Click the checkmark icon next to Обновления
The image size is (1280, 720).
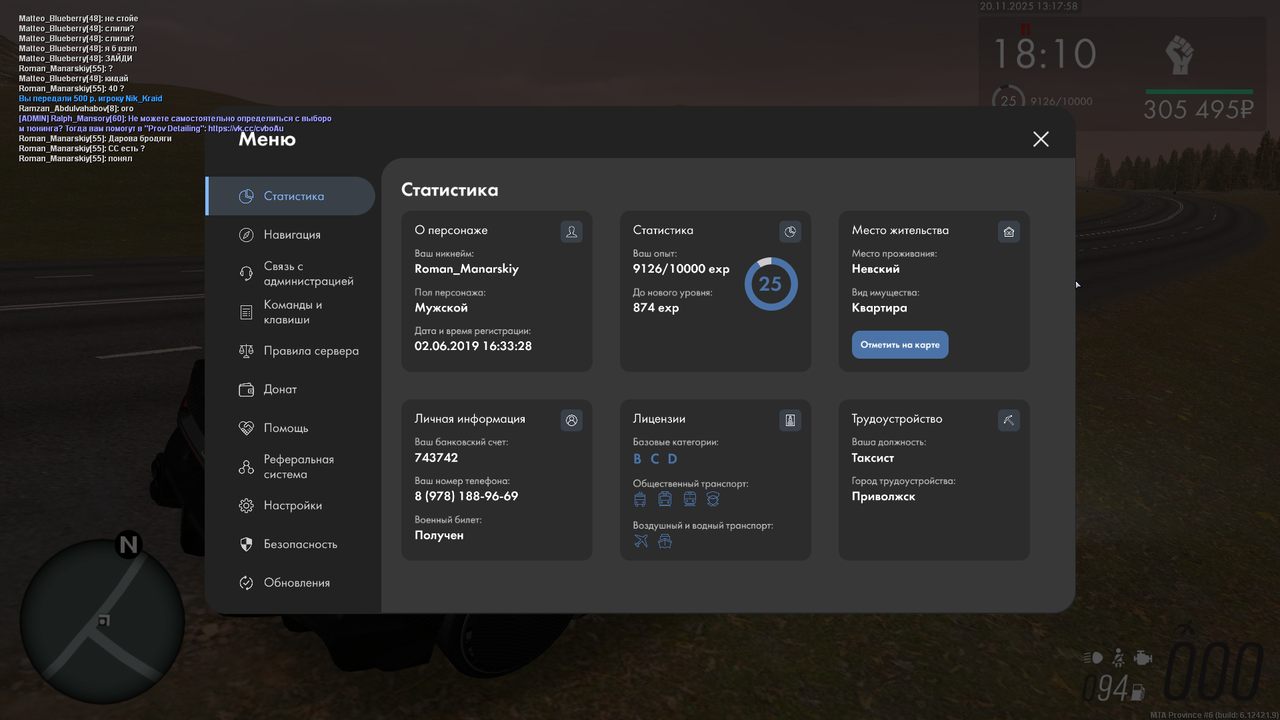(x=246, y=583)
